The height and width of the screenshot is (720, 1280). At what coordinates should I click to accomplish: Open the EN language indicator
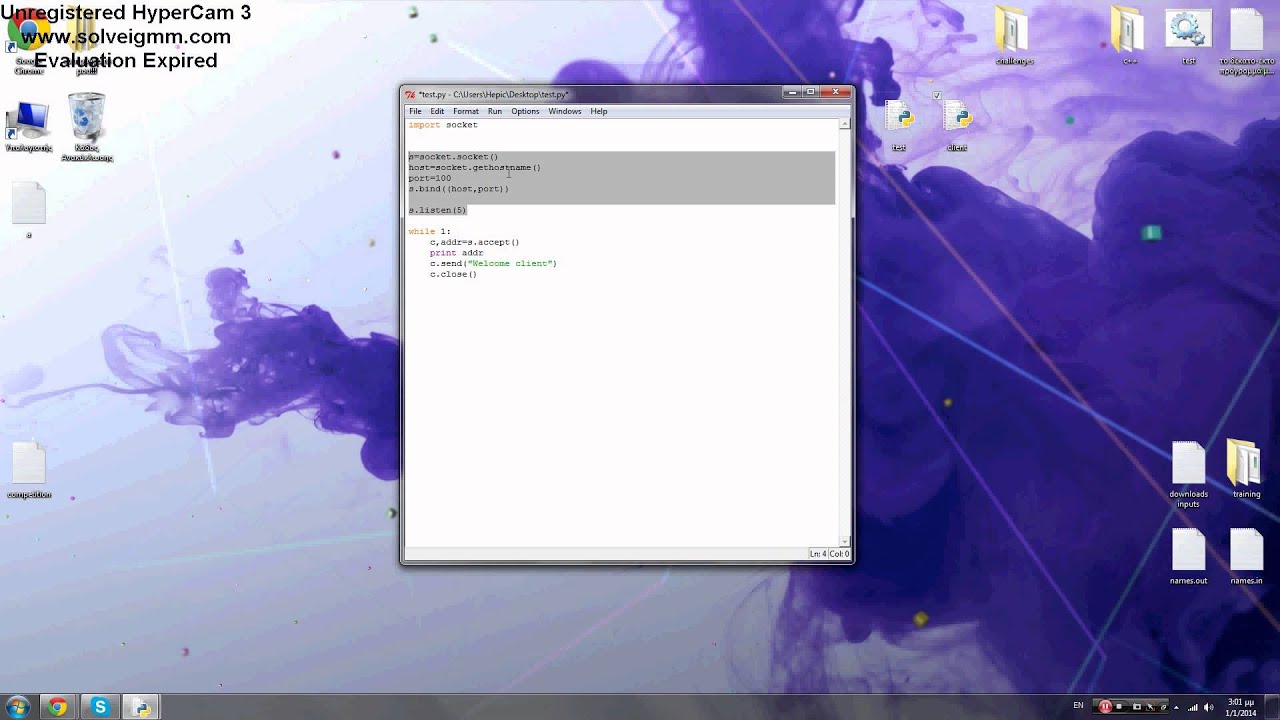pyautogui.click(x=1078, y=705)
